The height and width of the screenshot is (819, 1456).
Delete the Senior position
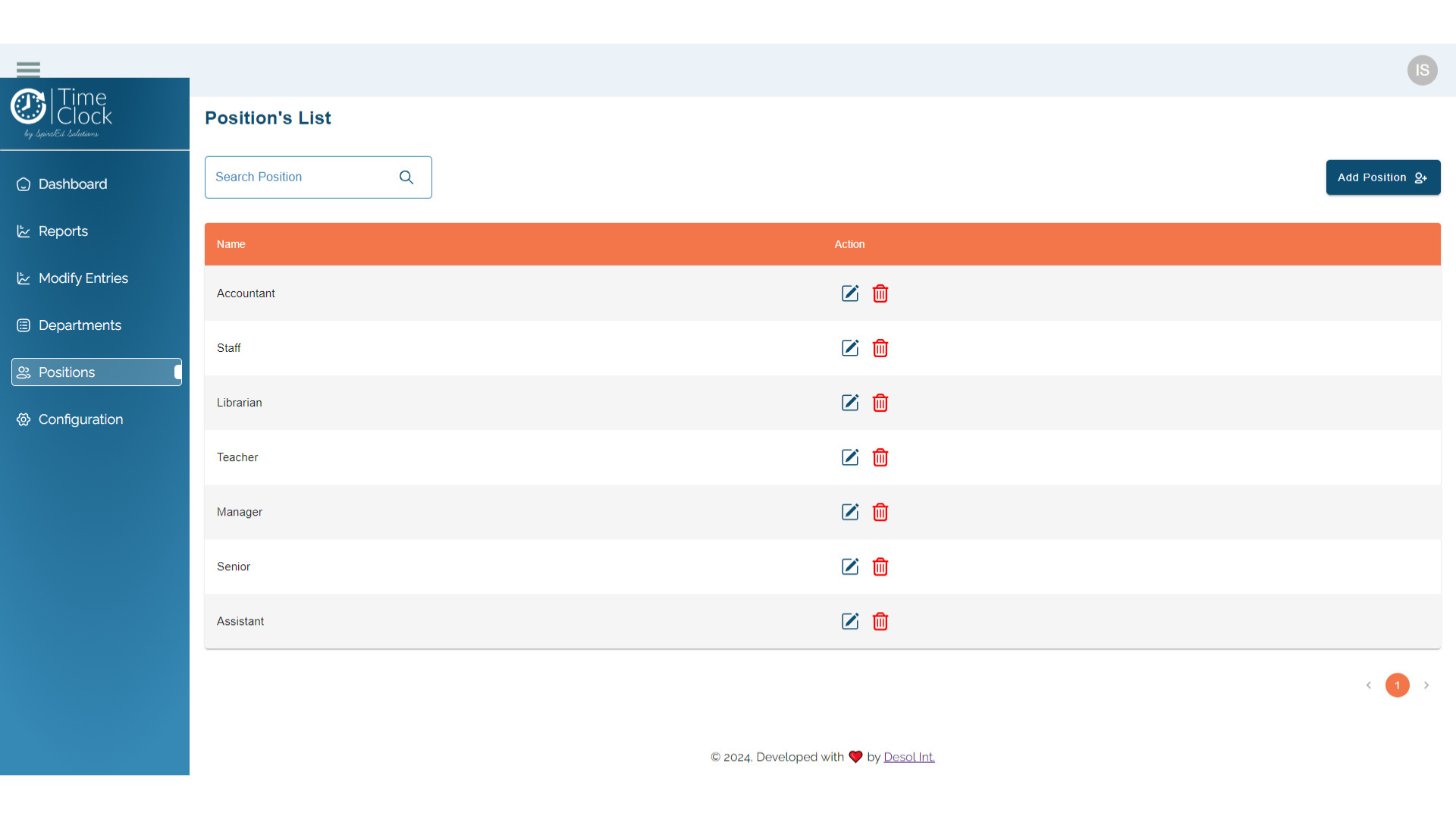pos(880,566)
